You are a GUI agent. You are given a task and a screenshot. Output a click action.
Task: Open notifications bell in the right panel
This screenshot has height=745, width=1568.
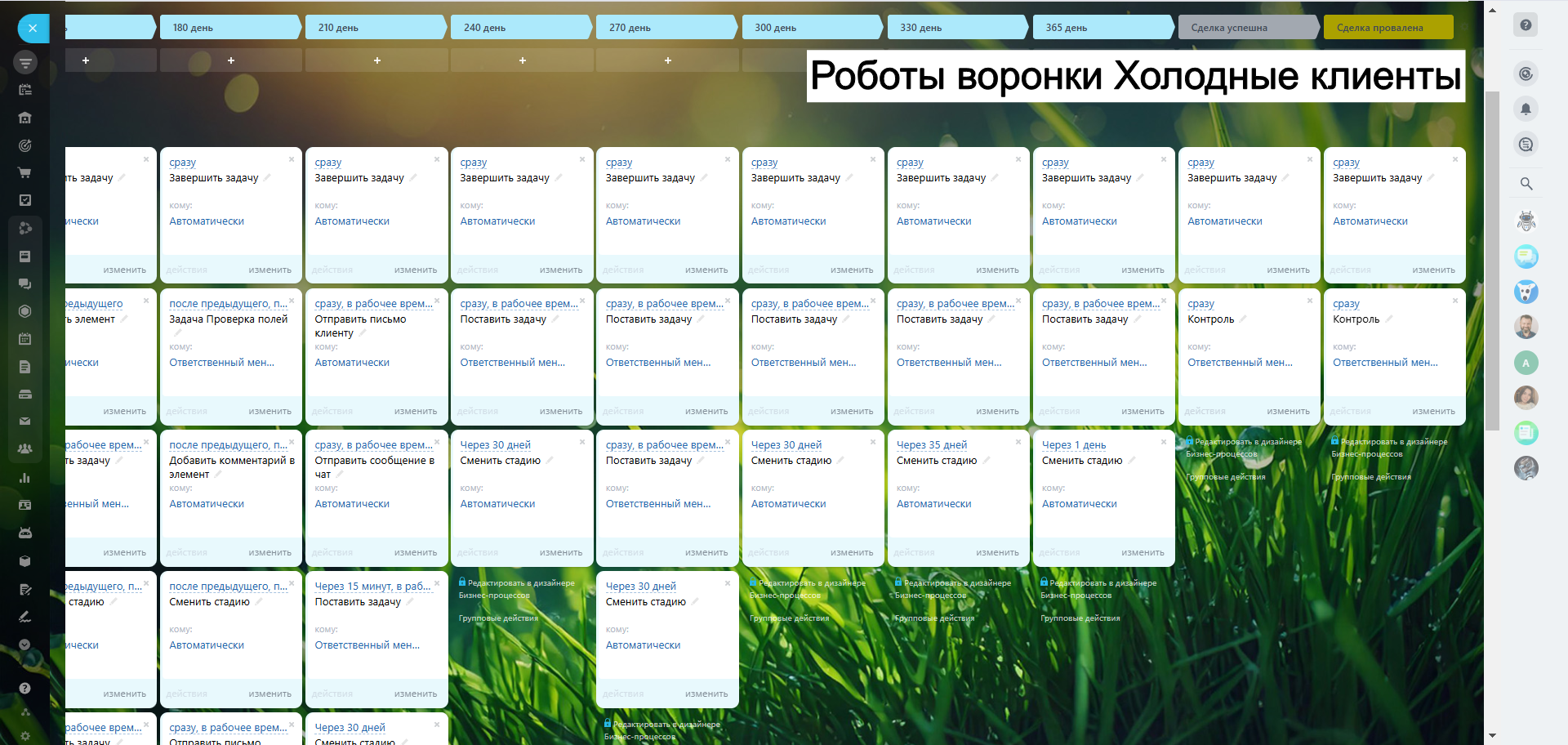coord(1526,109)
